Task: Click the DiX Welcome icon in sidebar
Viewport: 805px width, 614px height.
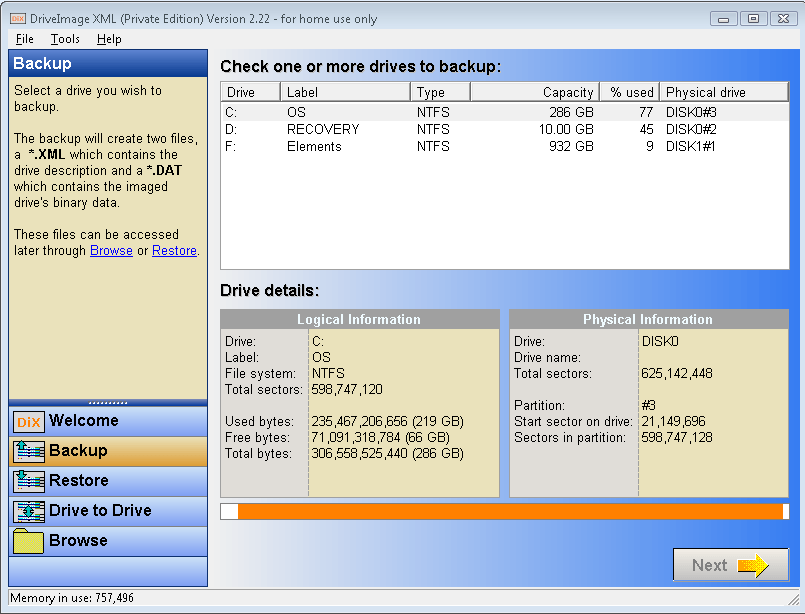Action: [28, 422]
